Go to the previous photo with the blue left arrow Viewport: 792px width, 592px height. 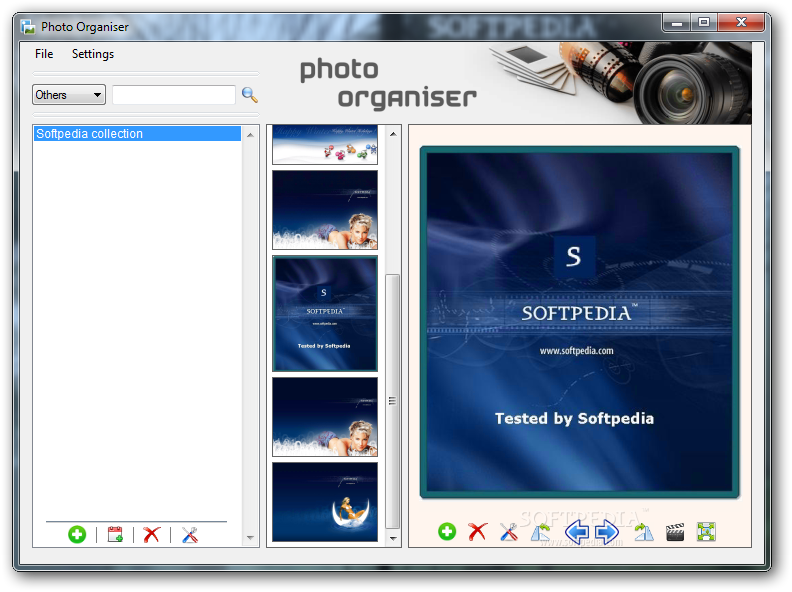tap(577, 532)
